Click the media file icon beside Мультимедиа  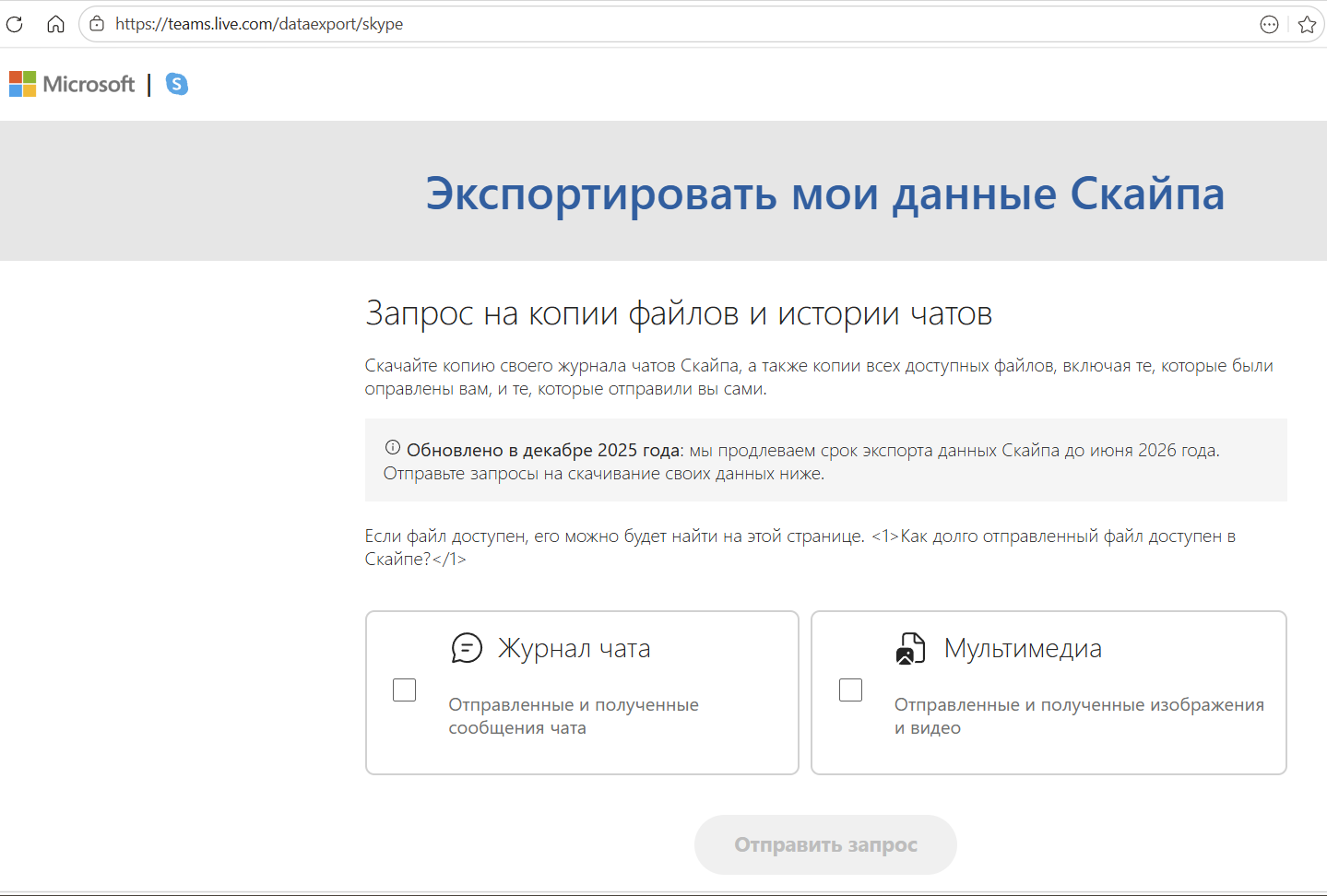coord(911,648)
